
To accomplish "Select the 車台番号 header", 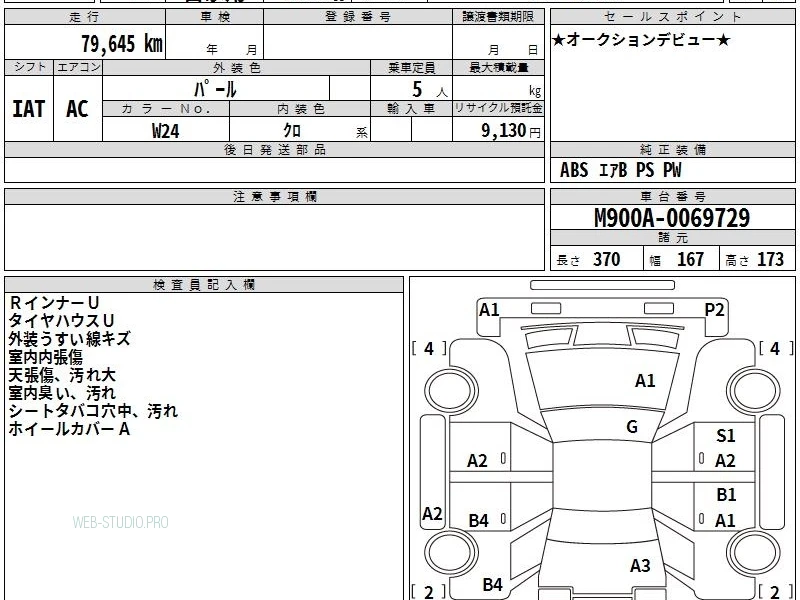I will tap(672, 196).
